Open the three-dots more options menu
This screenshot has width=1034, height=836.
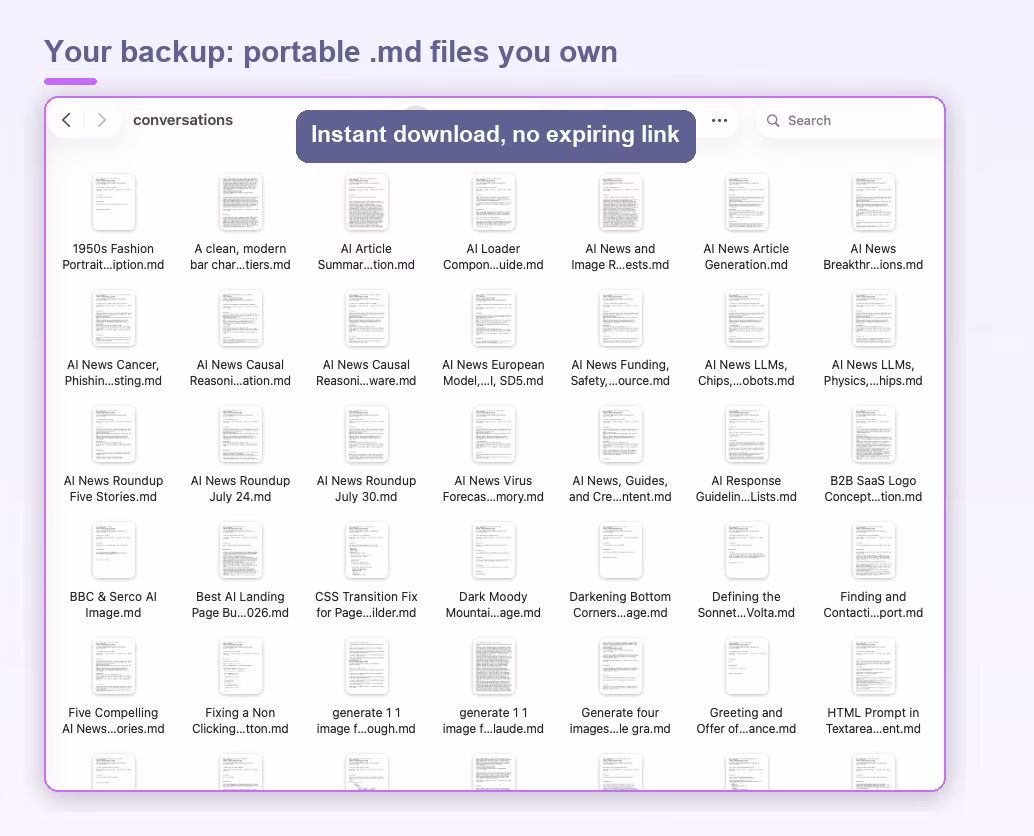[719, 120]
